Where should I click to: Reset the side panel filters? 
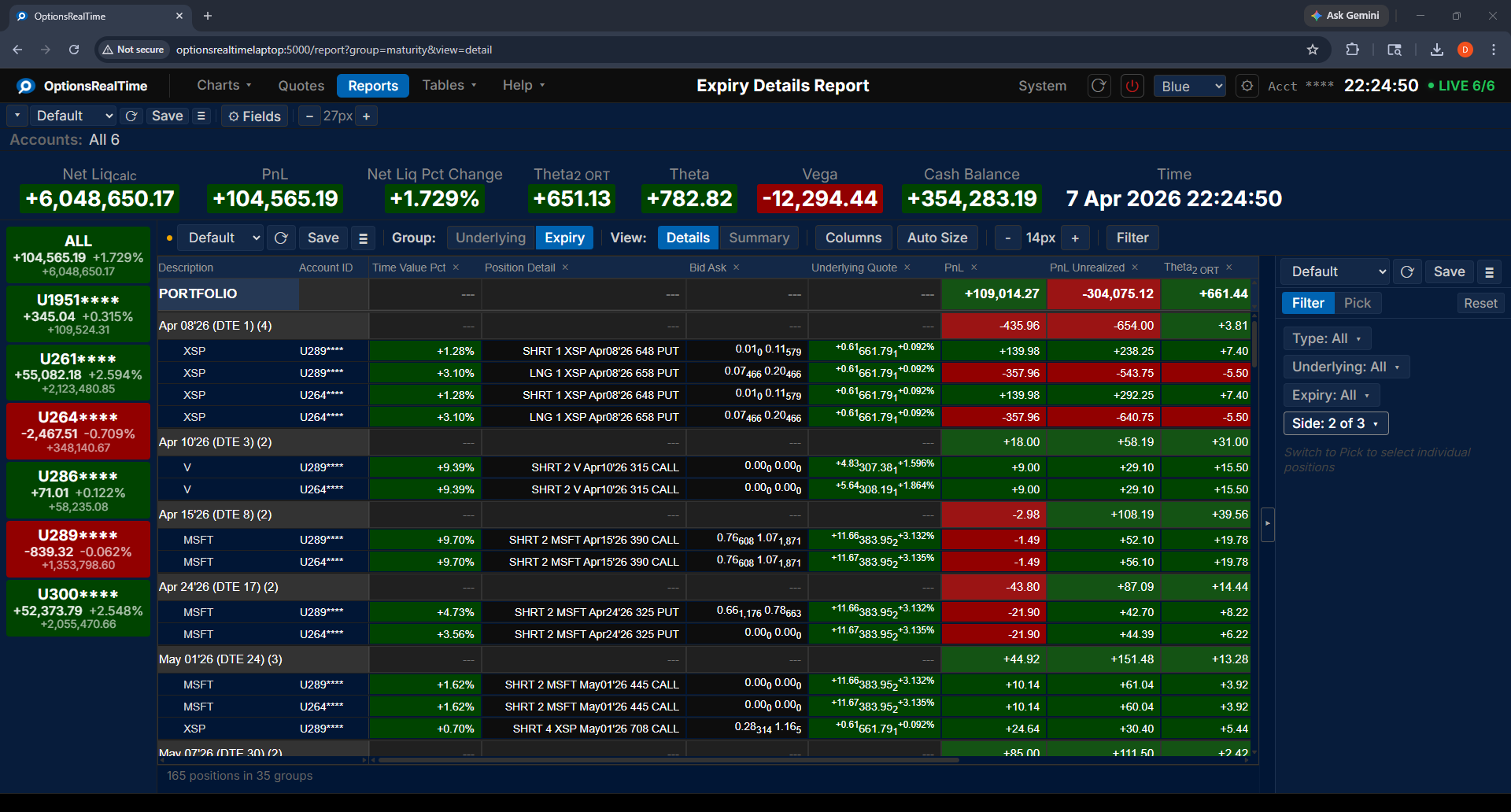[1480, 303]
